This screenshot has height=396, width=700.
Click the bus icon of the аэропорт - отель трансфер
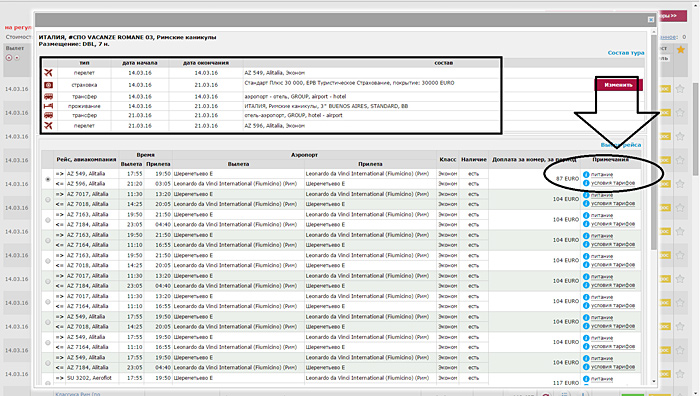[48, 96]
